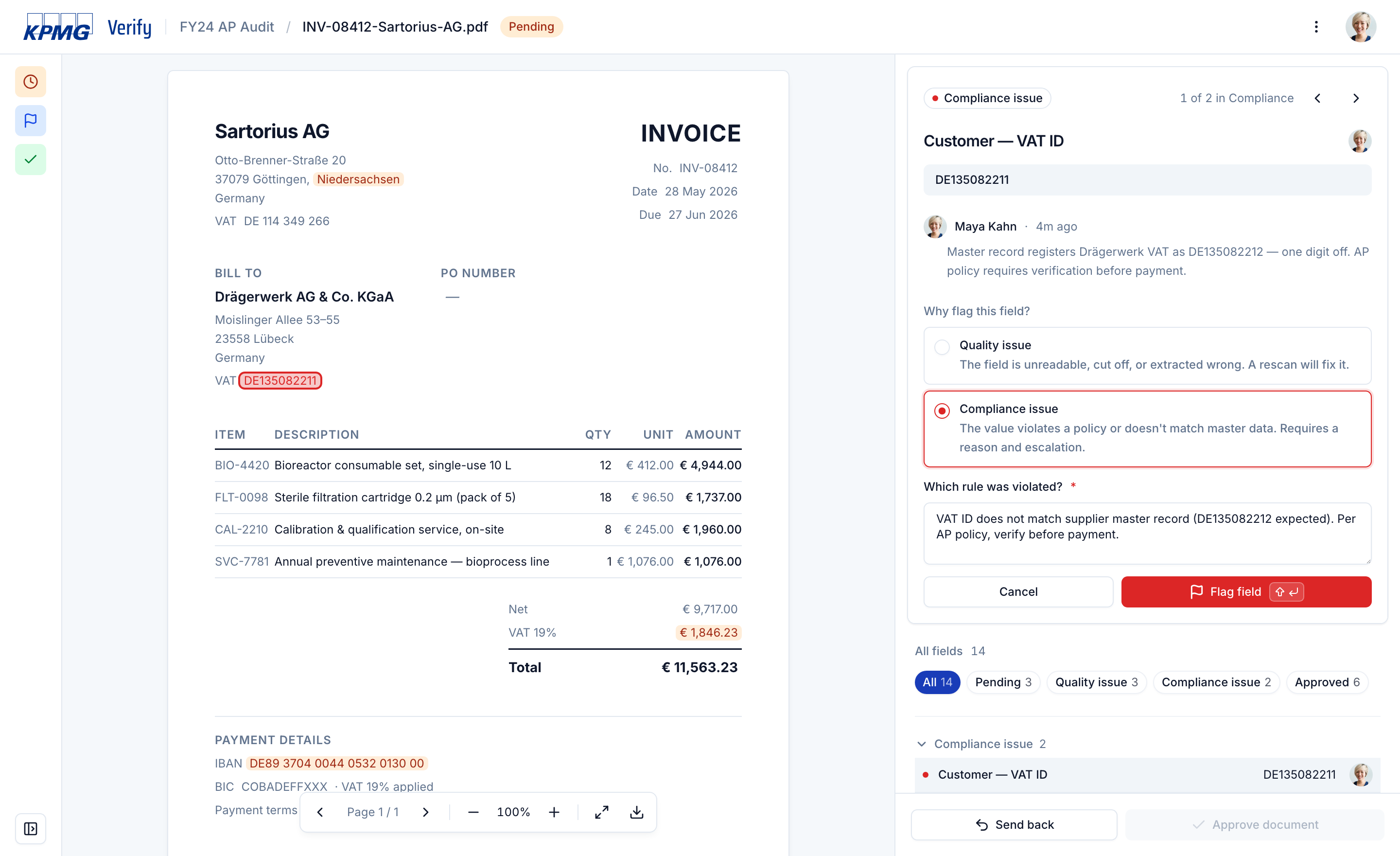Cancel the flag dialog
The height and width of the screenshot is (856, 1400).
(x=1018, y=592)
